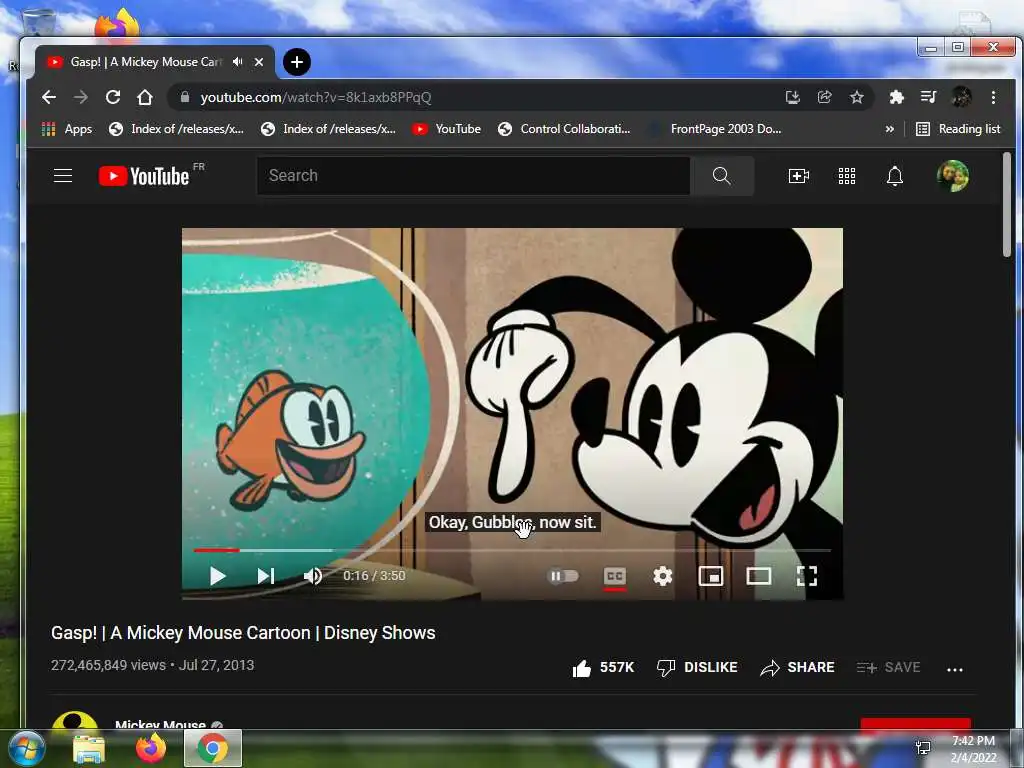Go forward in browser history

[80, 97]
